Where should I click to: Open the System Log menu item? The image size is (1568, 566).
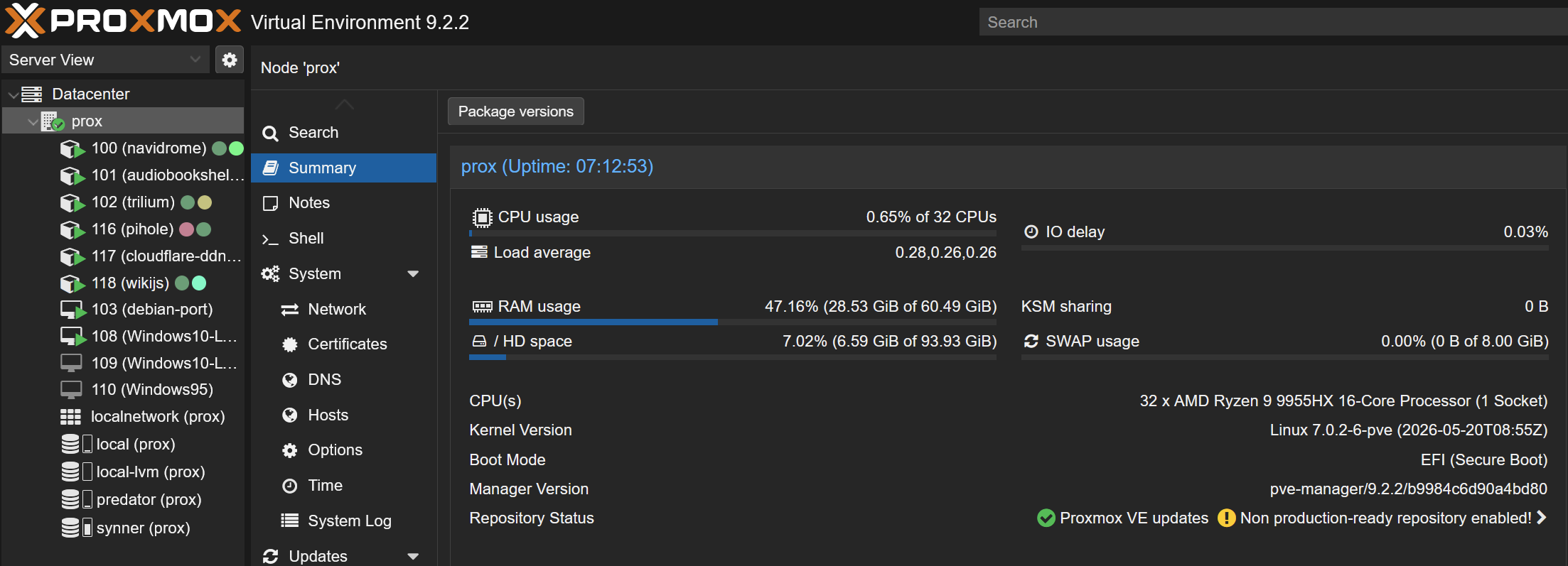pyautogui.click(x=343, y=521)
